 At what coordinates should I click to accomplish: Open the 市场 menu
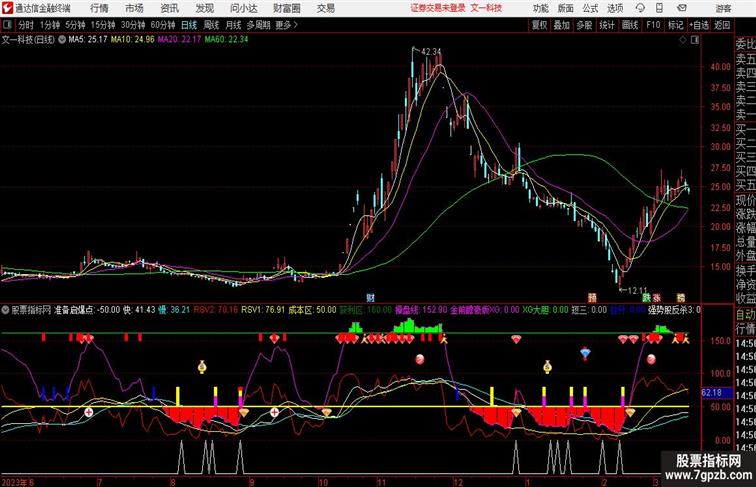(134, 8)
